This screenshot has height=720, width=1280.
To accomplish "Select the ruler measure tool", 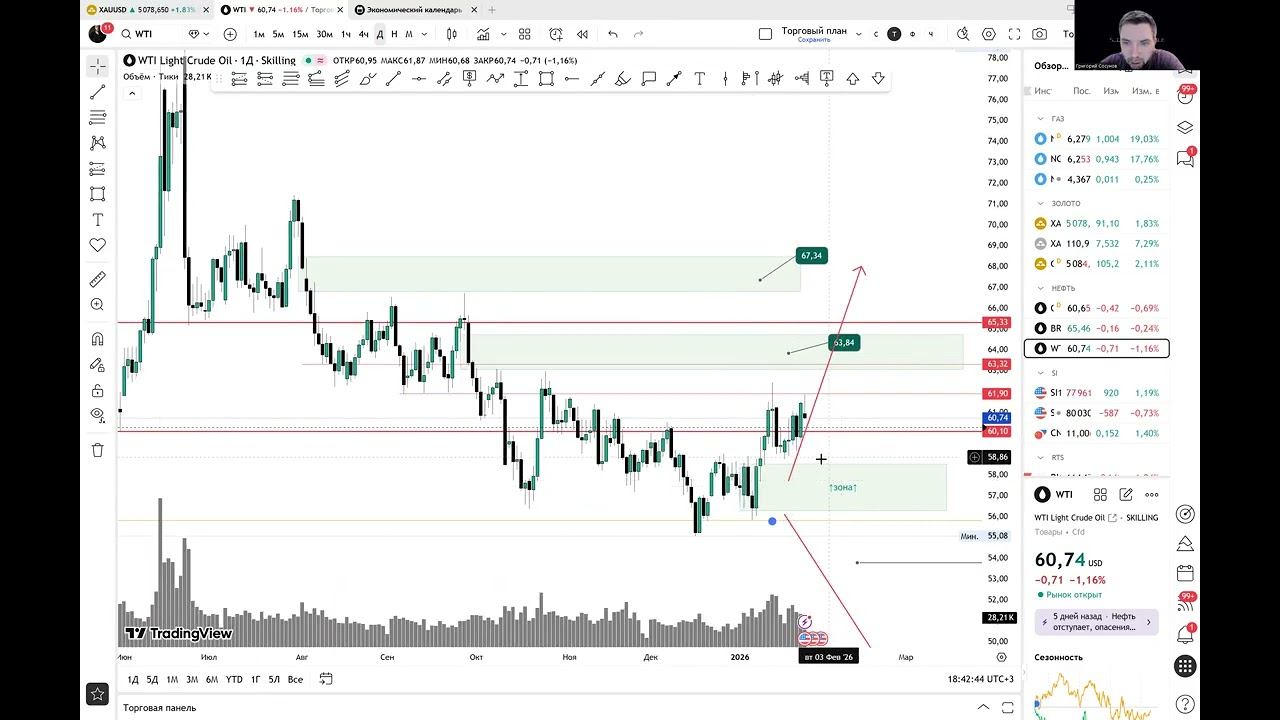I will tap(97, 279).
